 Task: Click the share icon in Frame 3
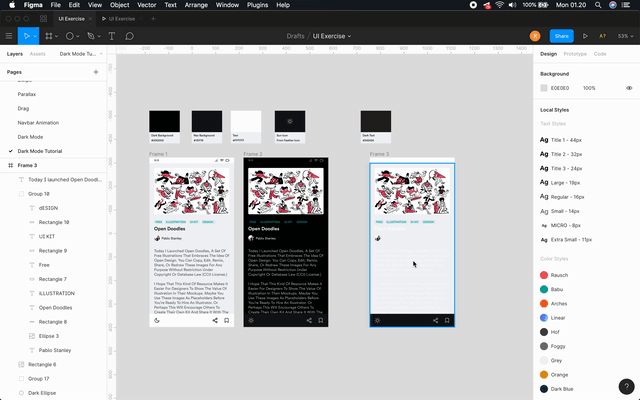(x=436, y=320)
